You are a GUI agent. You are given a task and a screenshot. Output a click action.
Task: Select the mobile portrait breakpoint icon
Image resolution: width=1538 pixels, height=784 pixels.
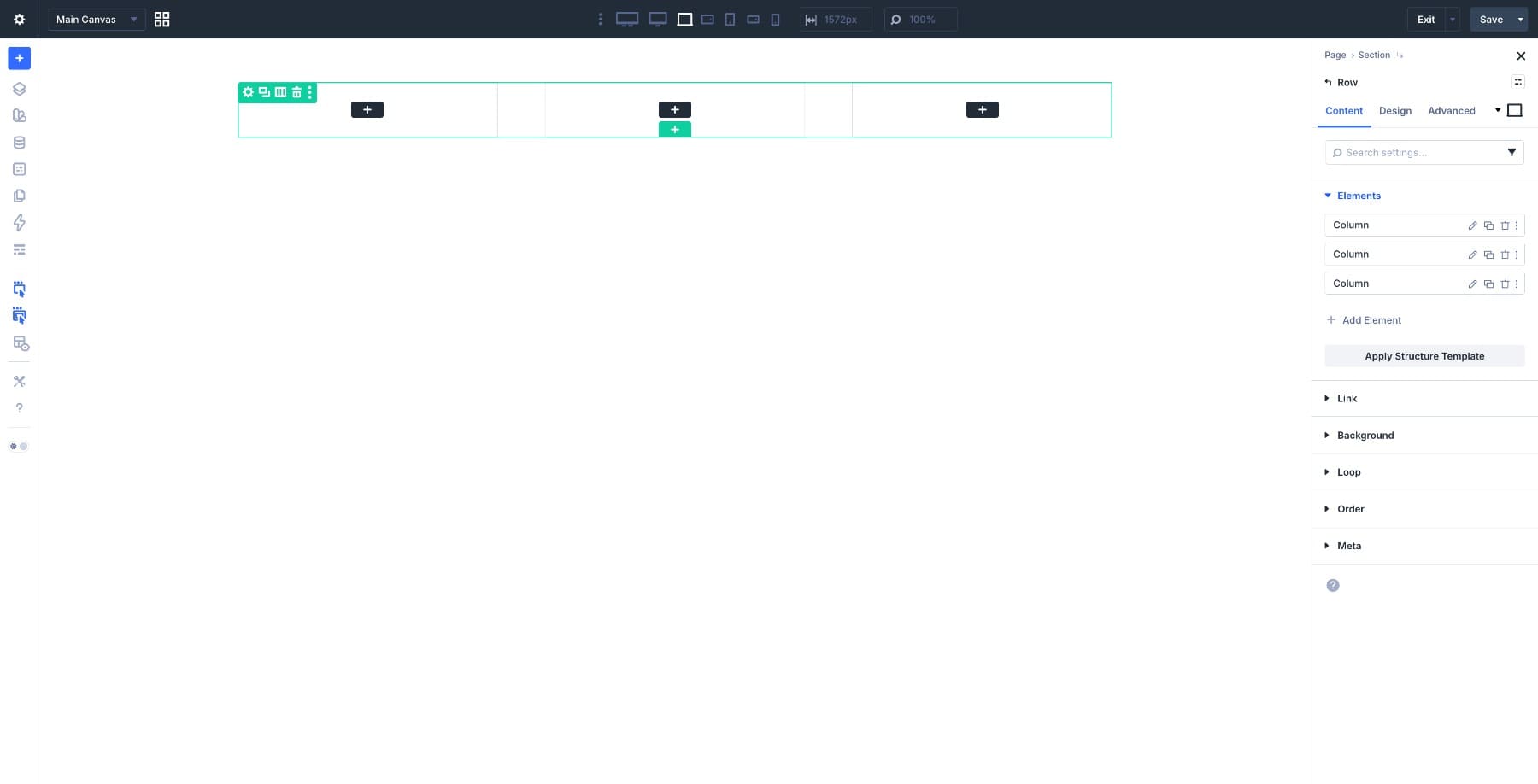coord(775,19)
